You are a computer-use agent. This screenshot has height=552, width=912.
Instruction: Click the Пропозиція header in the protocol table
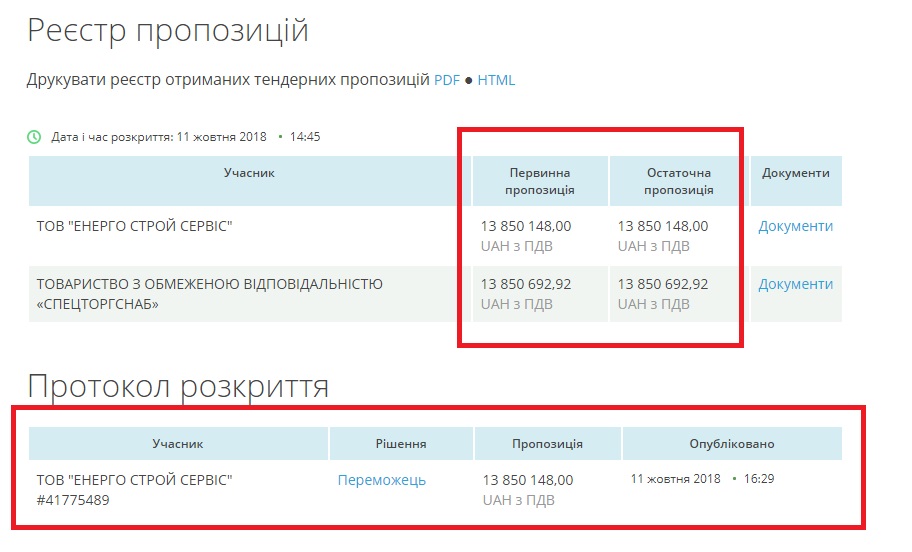[x=547, y=444]
